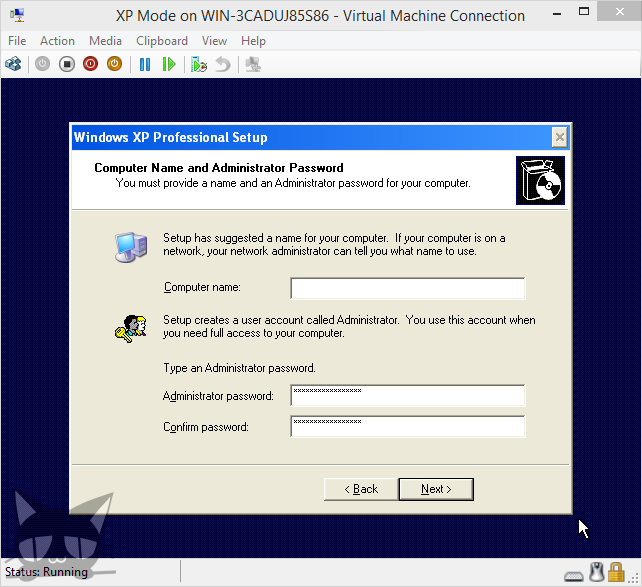
Task: Open the Help menu
Action: click(x=253, y=41)
